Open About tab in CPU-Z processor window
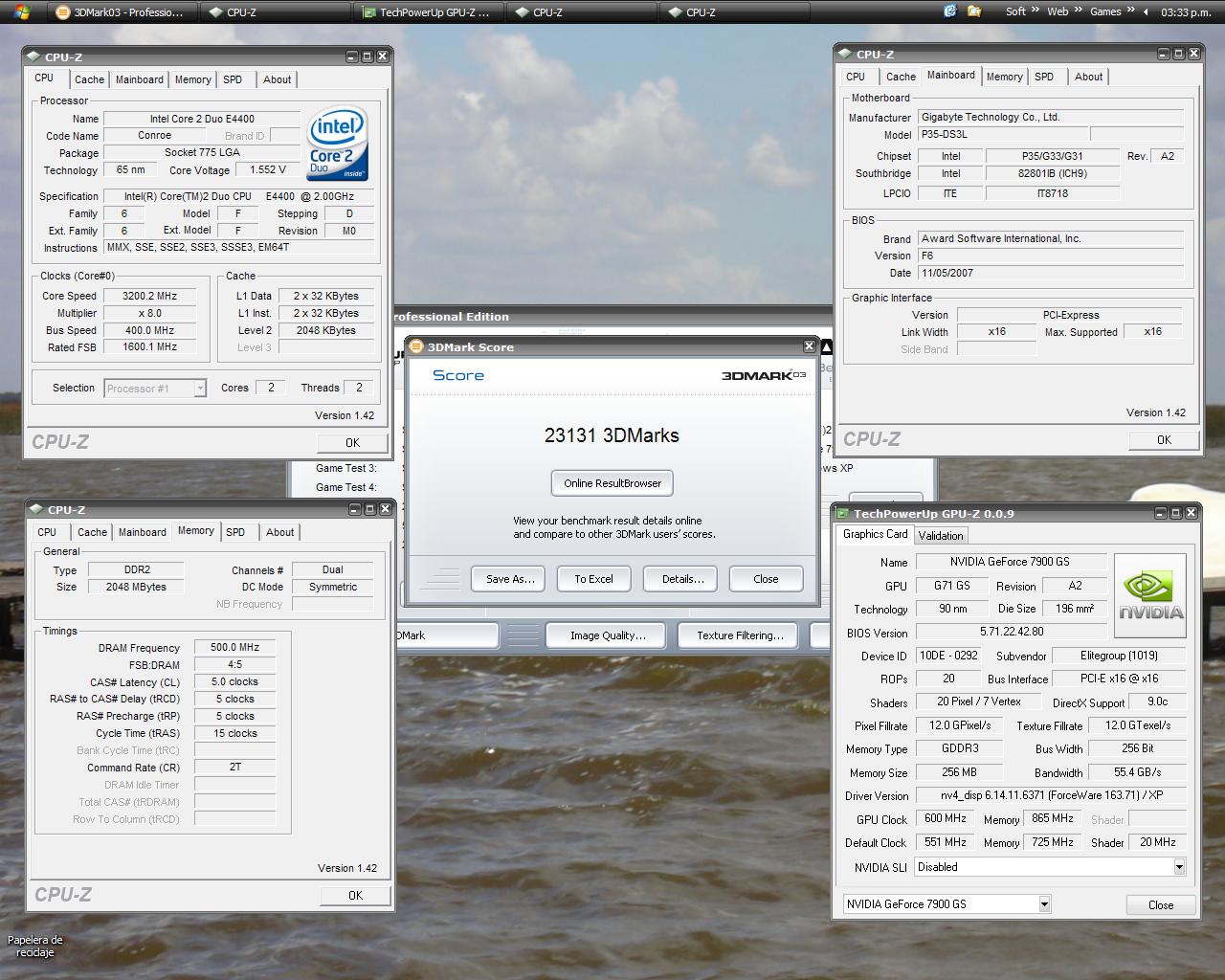The width and height of the screenshot is (1225, 980). [278, 79]
